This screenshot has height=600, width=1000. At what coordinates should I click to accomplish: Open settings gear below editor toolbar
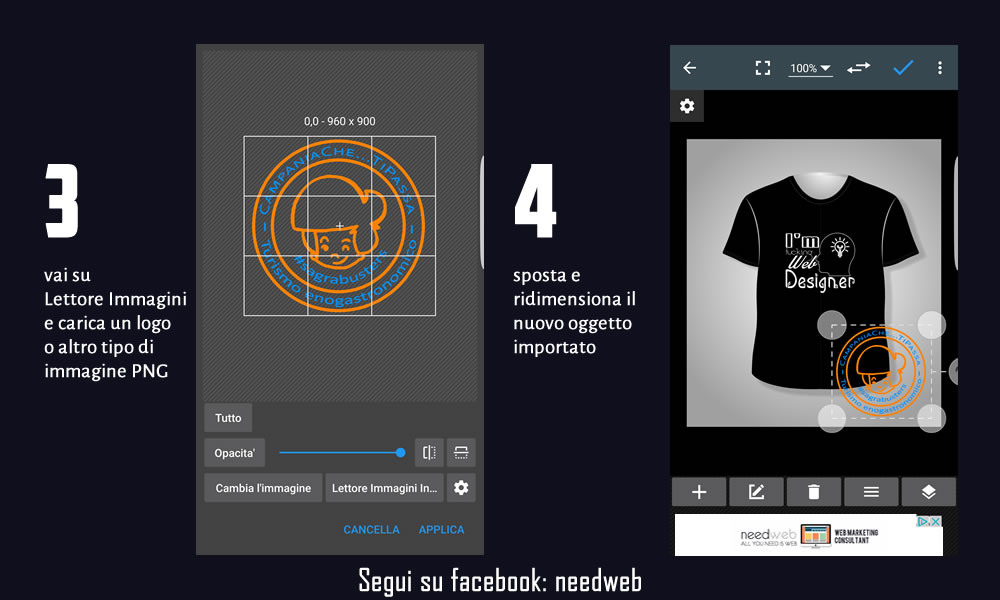687,106
